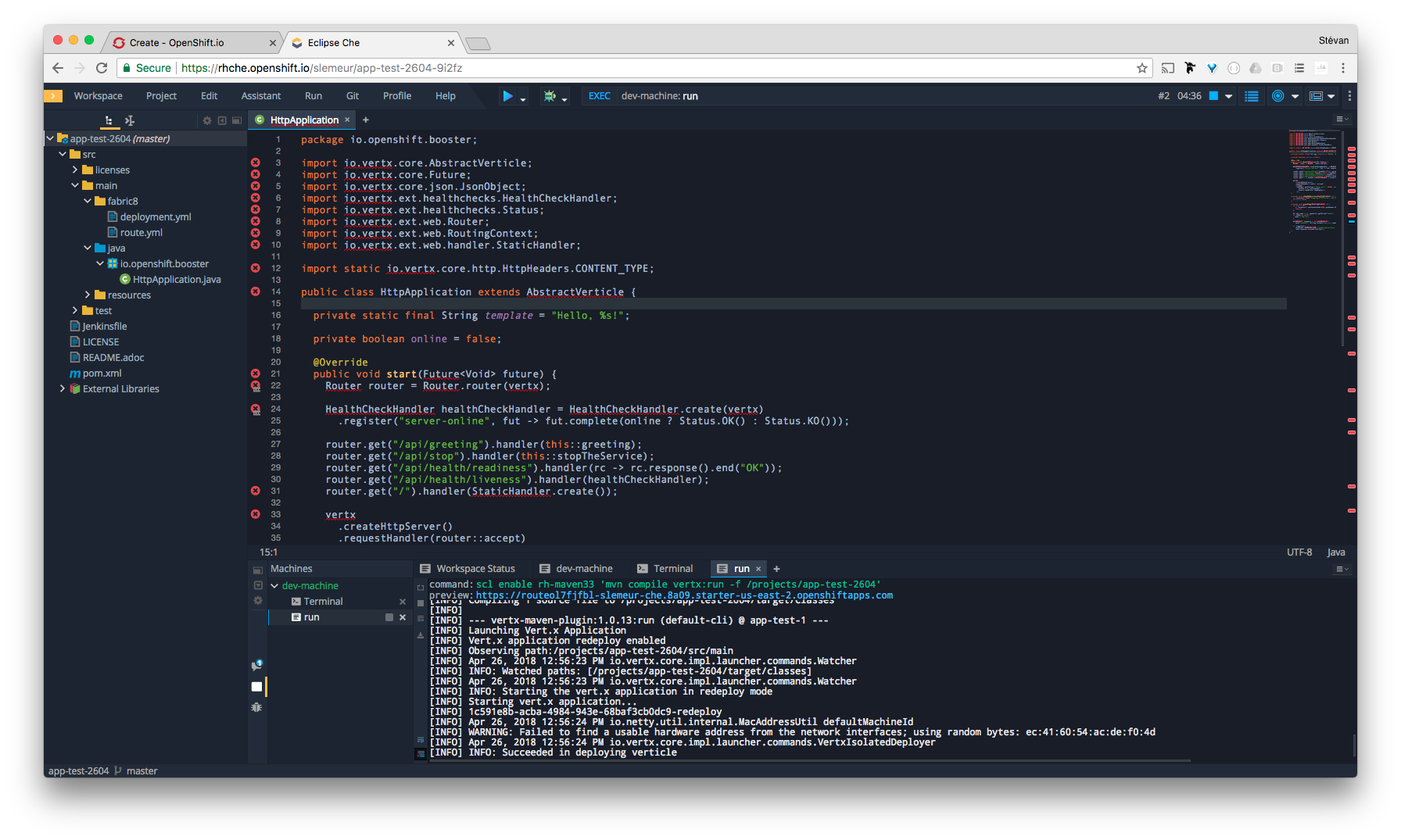Click the bookmark star in the browser address bar

coord(1142,68)
